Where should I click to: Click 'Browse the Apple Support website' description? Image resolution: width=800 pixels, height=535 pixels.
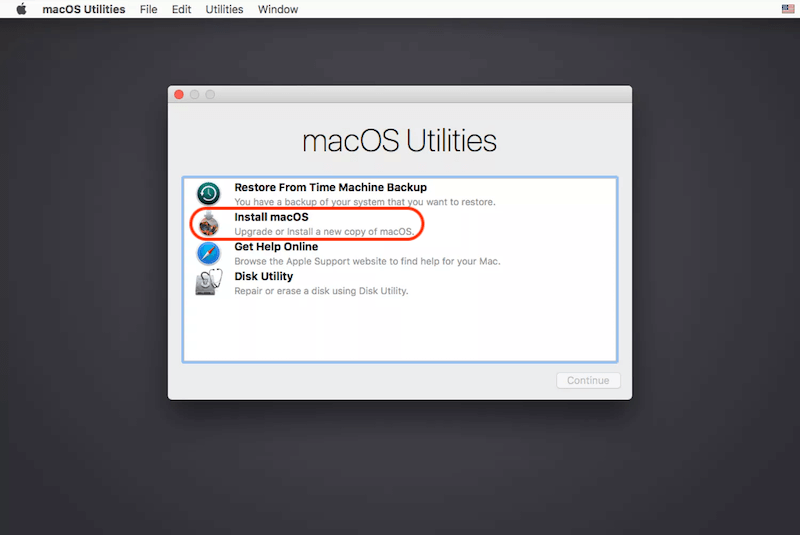coord(367,261)
